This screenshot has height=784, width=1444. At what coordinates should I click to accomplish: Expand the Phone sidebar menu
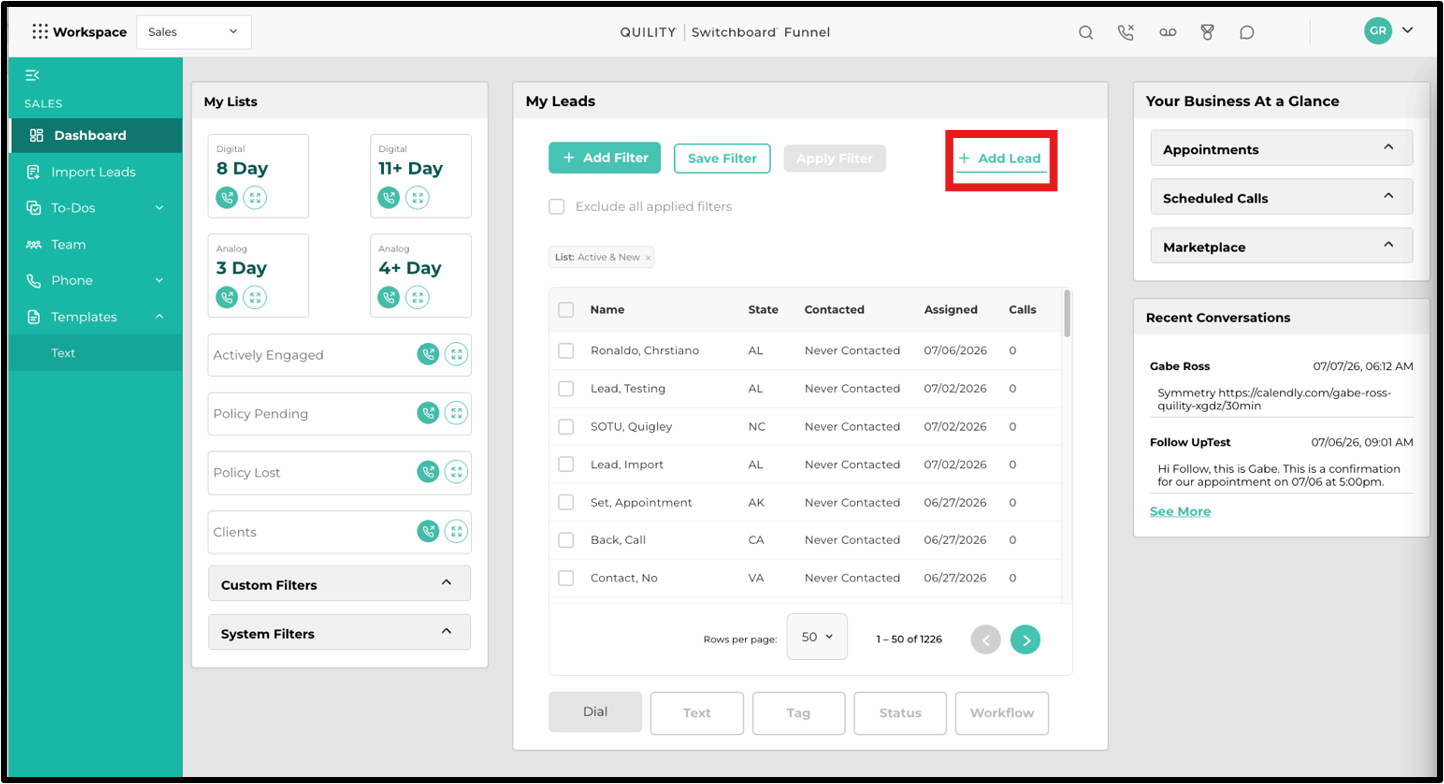(x=96, y=280)
